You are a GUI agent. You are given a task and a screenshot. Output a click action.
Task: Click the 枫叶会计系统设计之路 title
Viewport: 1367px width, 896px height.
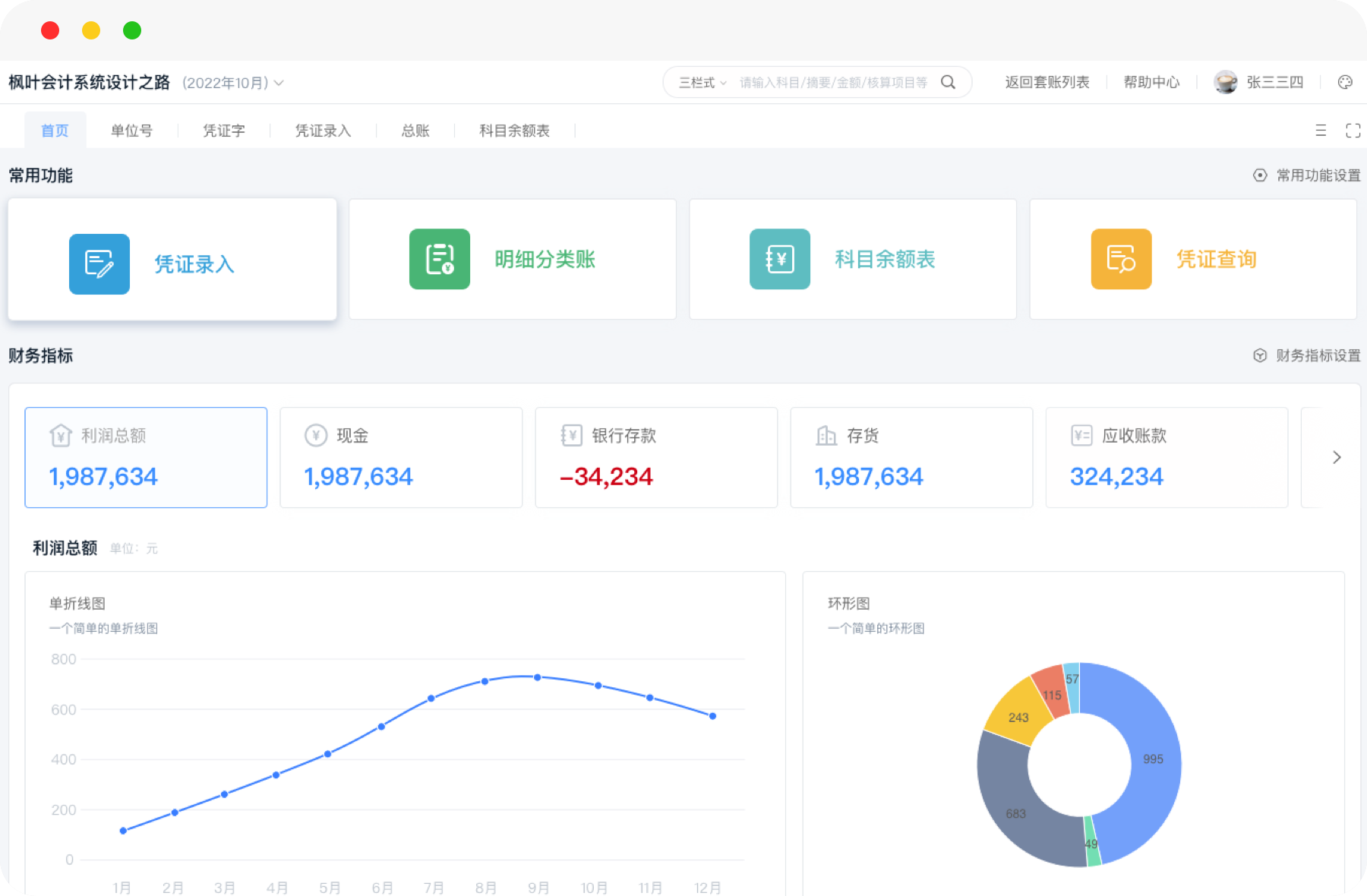(90, 82)
